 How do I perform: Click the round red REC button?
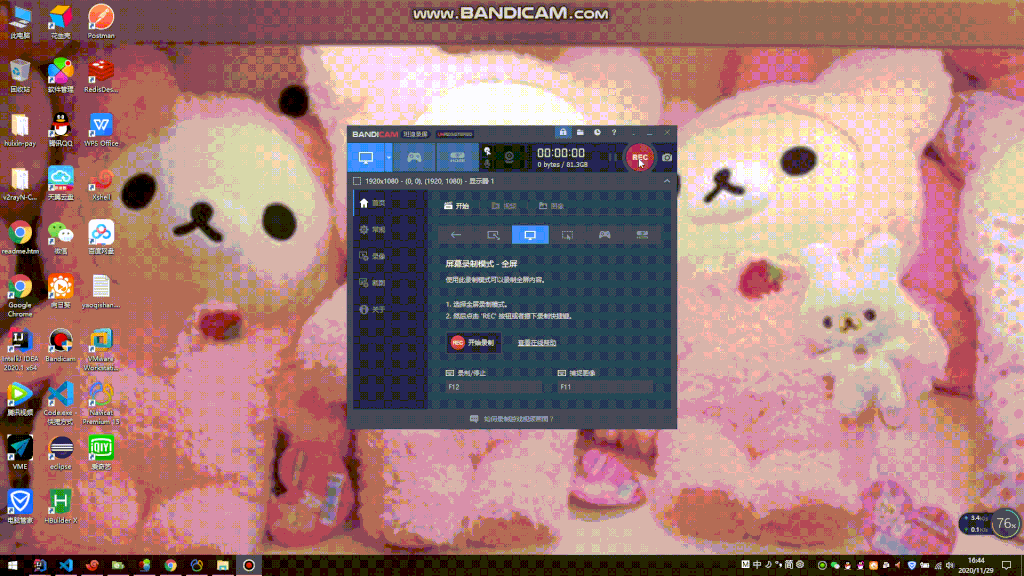[639, 157]
